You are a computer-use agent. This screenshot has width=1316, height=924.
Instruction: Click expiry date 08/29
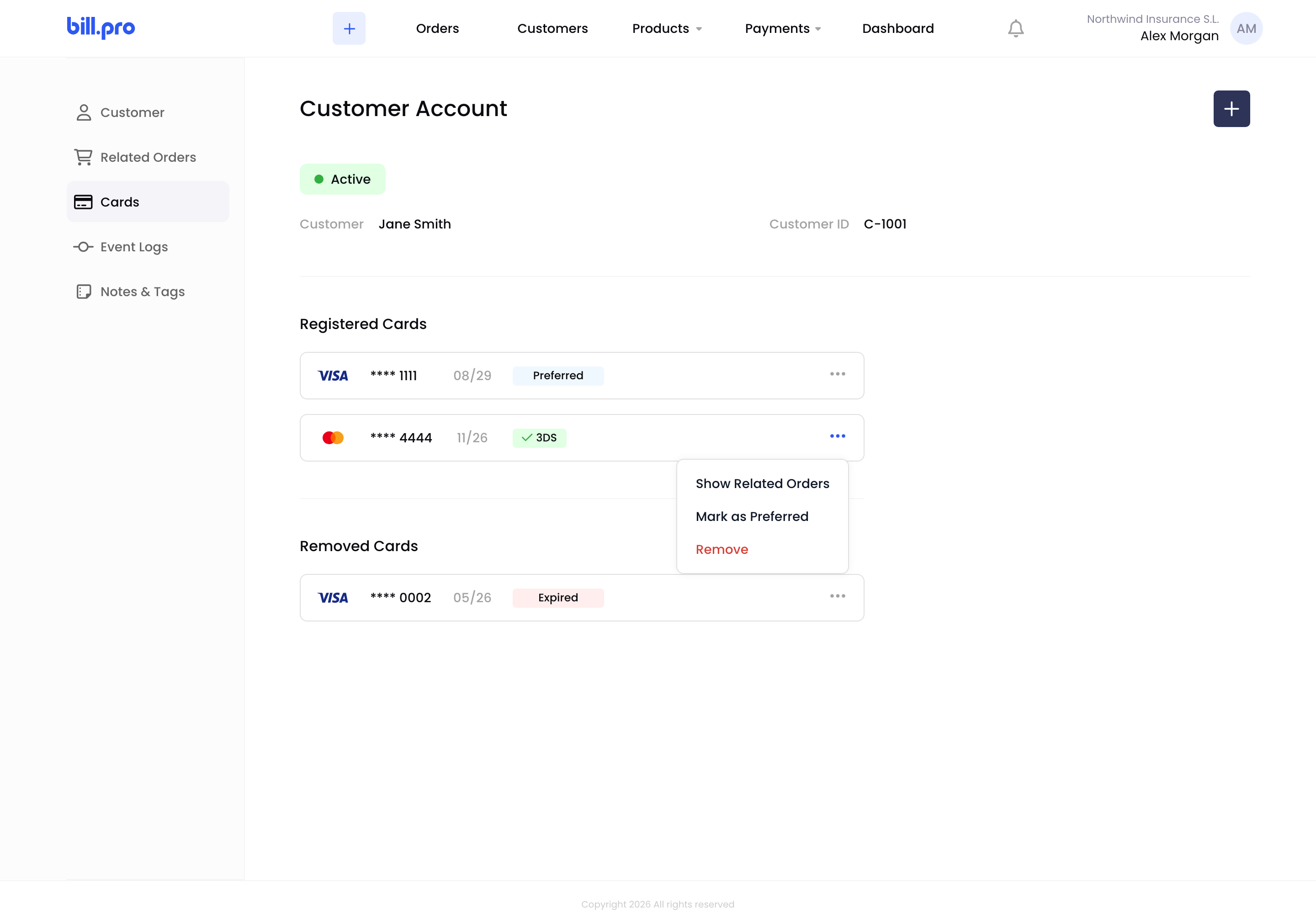[x=472, y=376]
